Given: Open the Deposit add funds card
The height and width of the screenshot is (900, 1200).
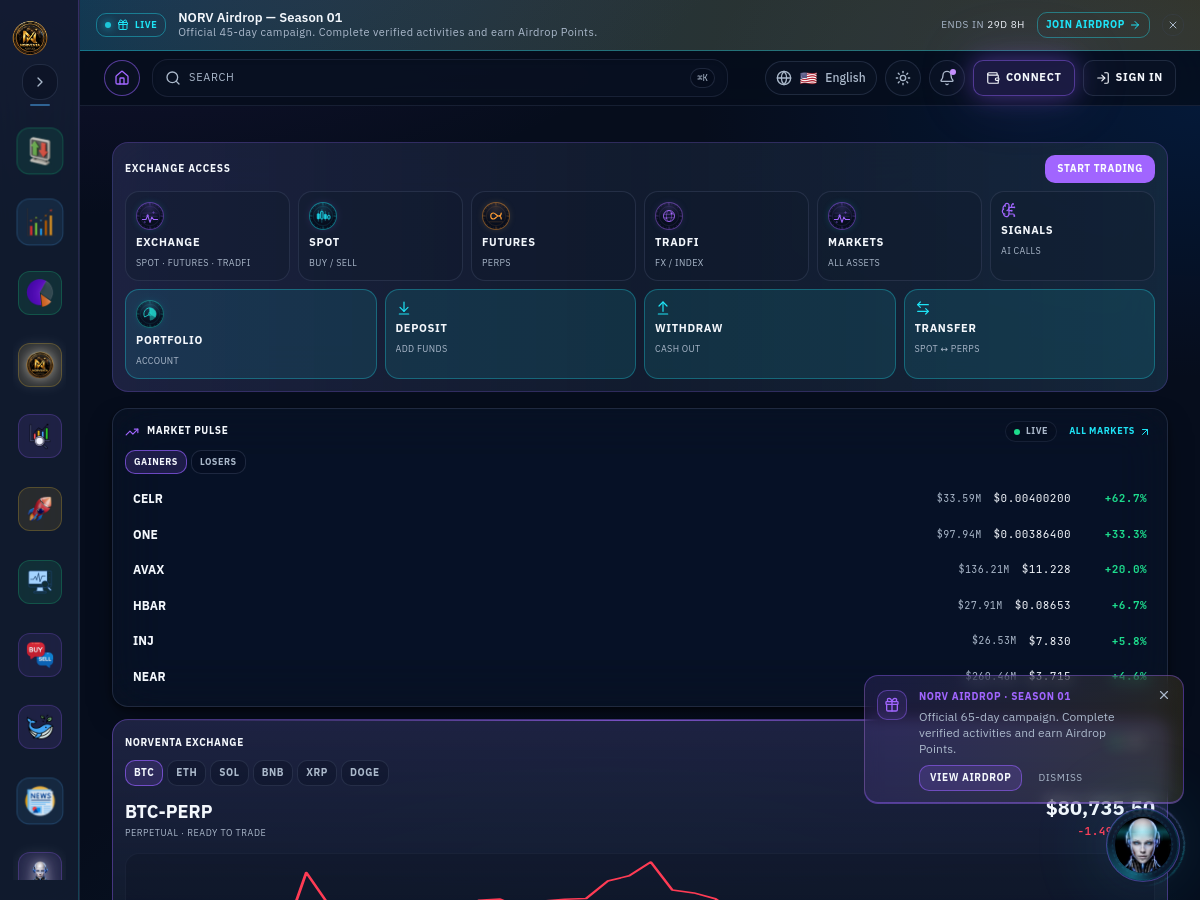Looking at the screenshot, I should (510, 334).
